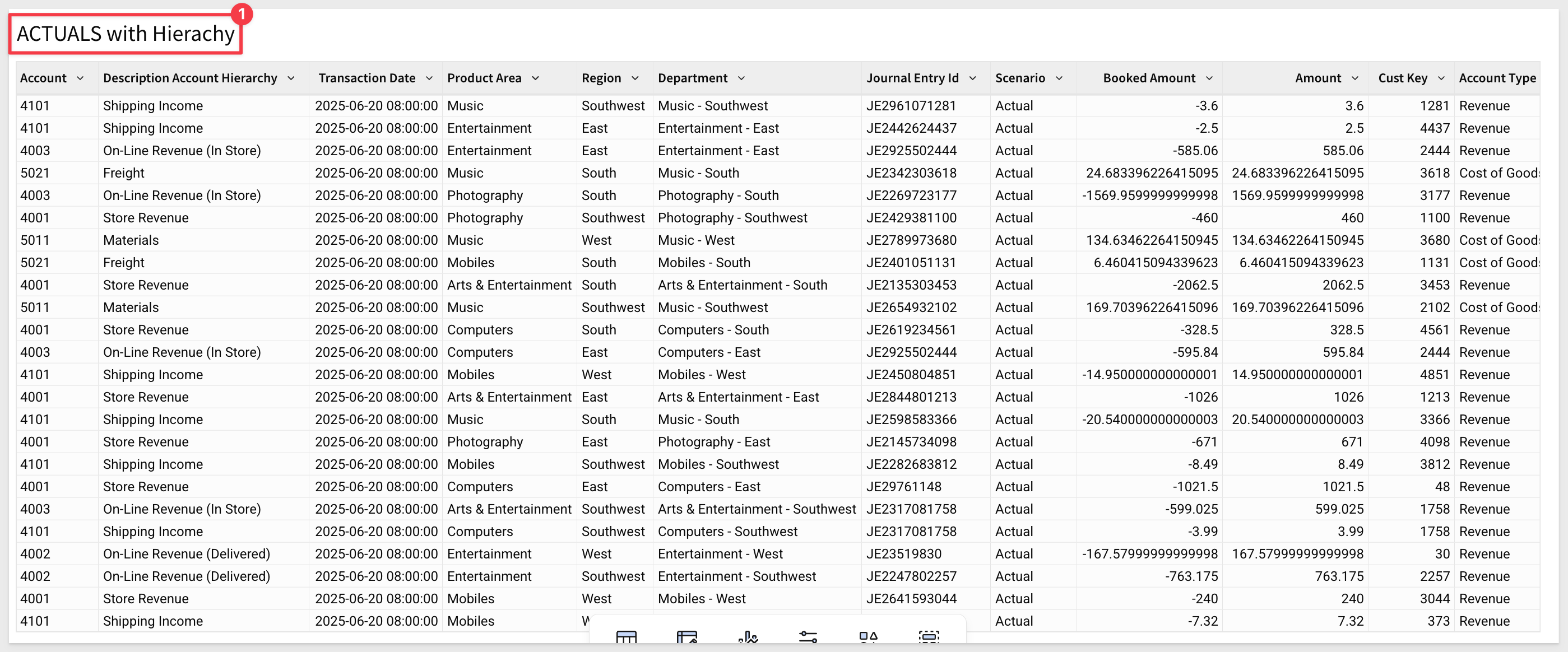
Task: Select cell JE2789973680
Action: (x=911, y=240)
